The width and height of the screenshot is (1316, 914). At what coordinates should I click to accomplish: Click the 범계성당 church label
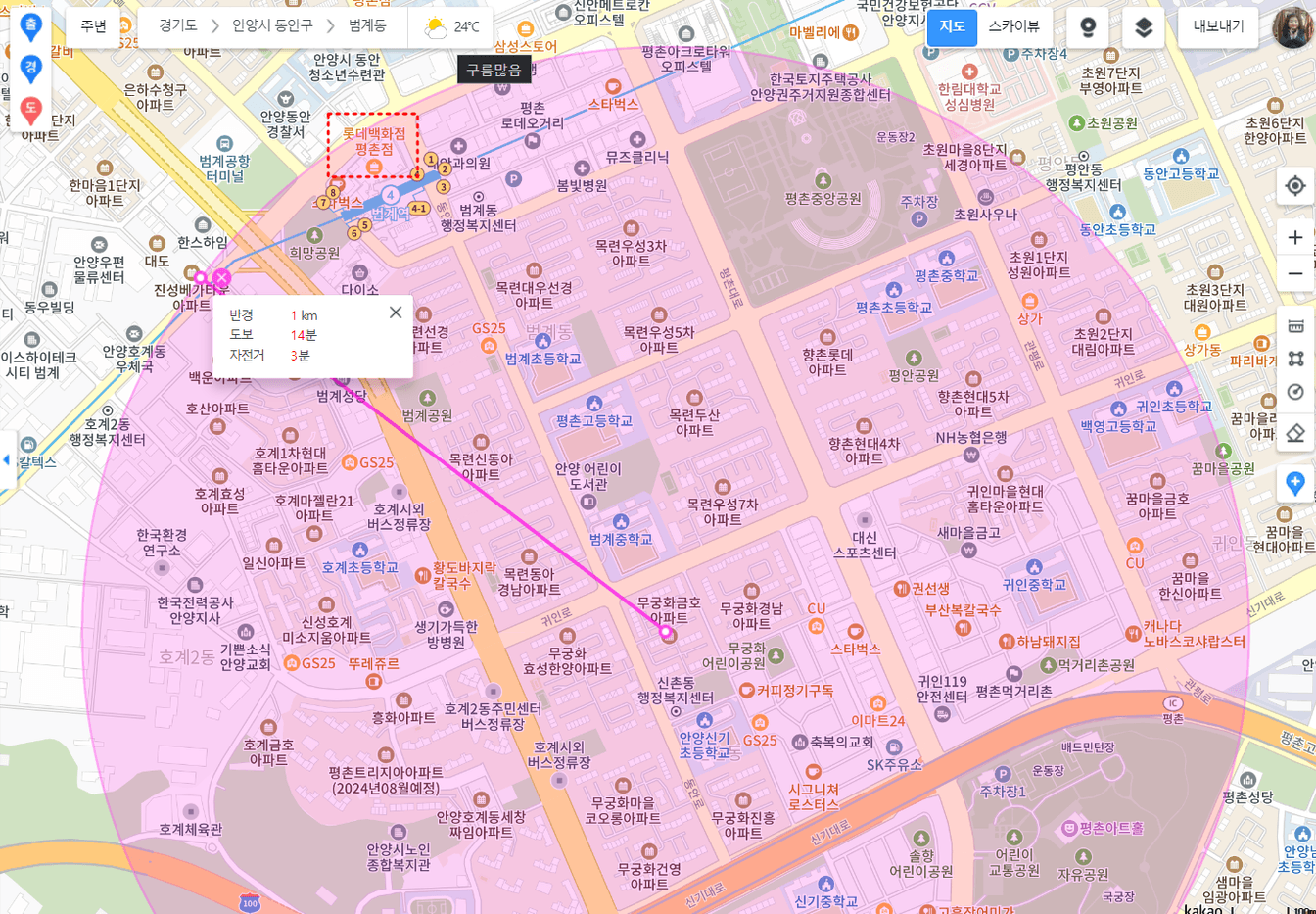342,396
